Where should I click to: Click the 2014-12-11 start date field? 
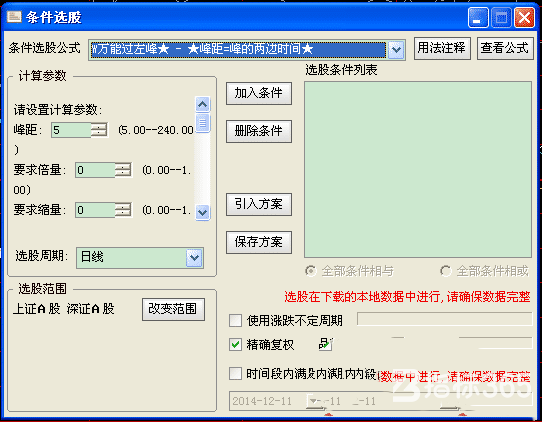coord(268,401)
